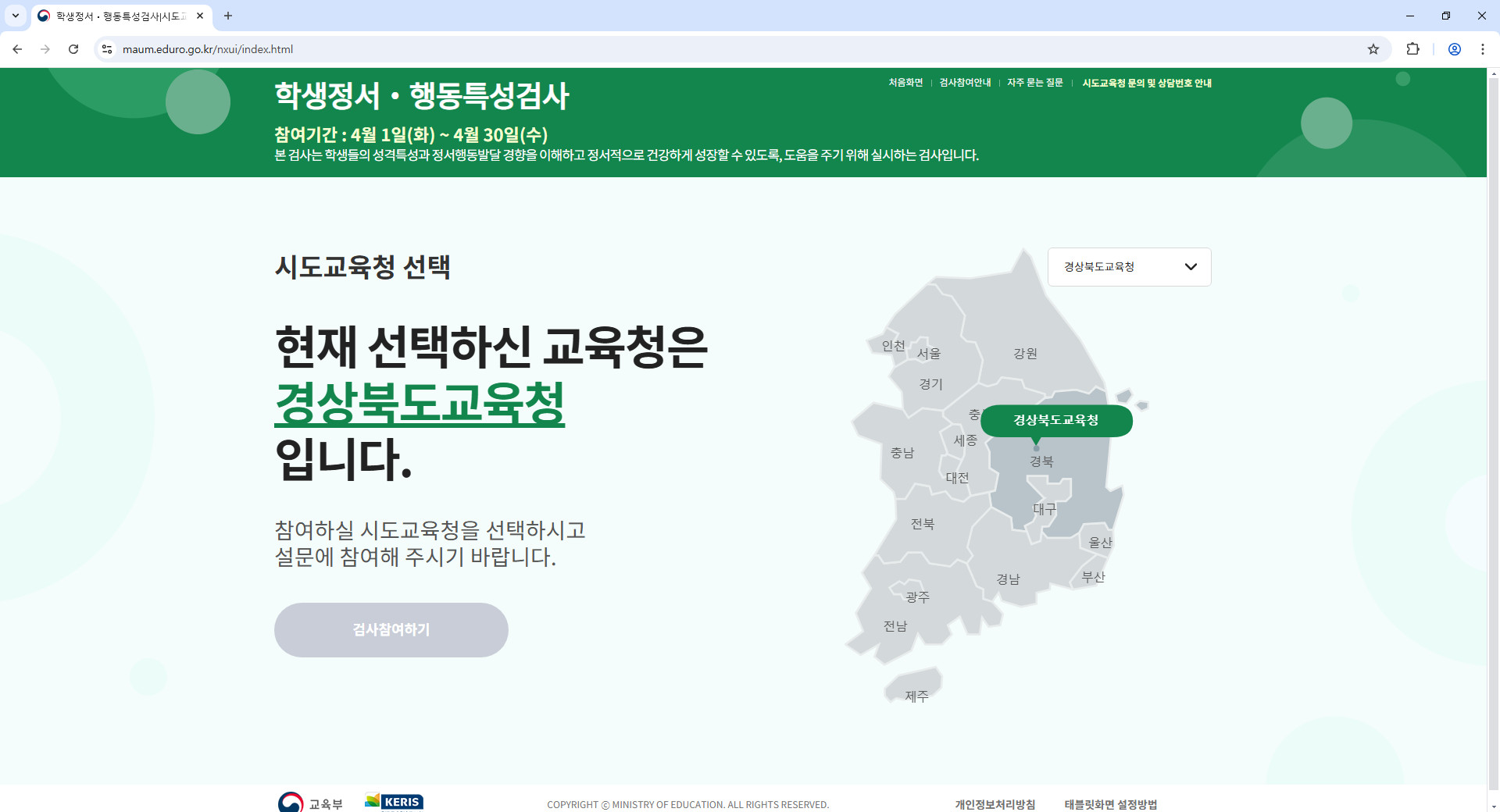This screenshot has height=812, width=1500.
Task: Open 검사참여안내 menu link
Action: pos(965,83)
